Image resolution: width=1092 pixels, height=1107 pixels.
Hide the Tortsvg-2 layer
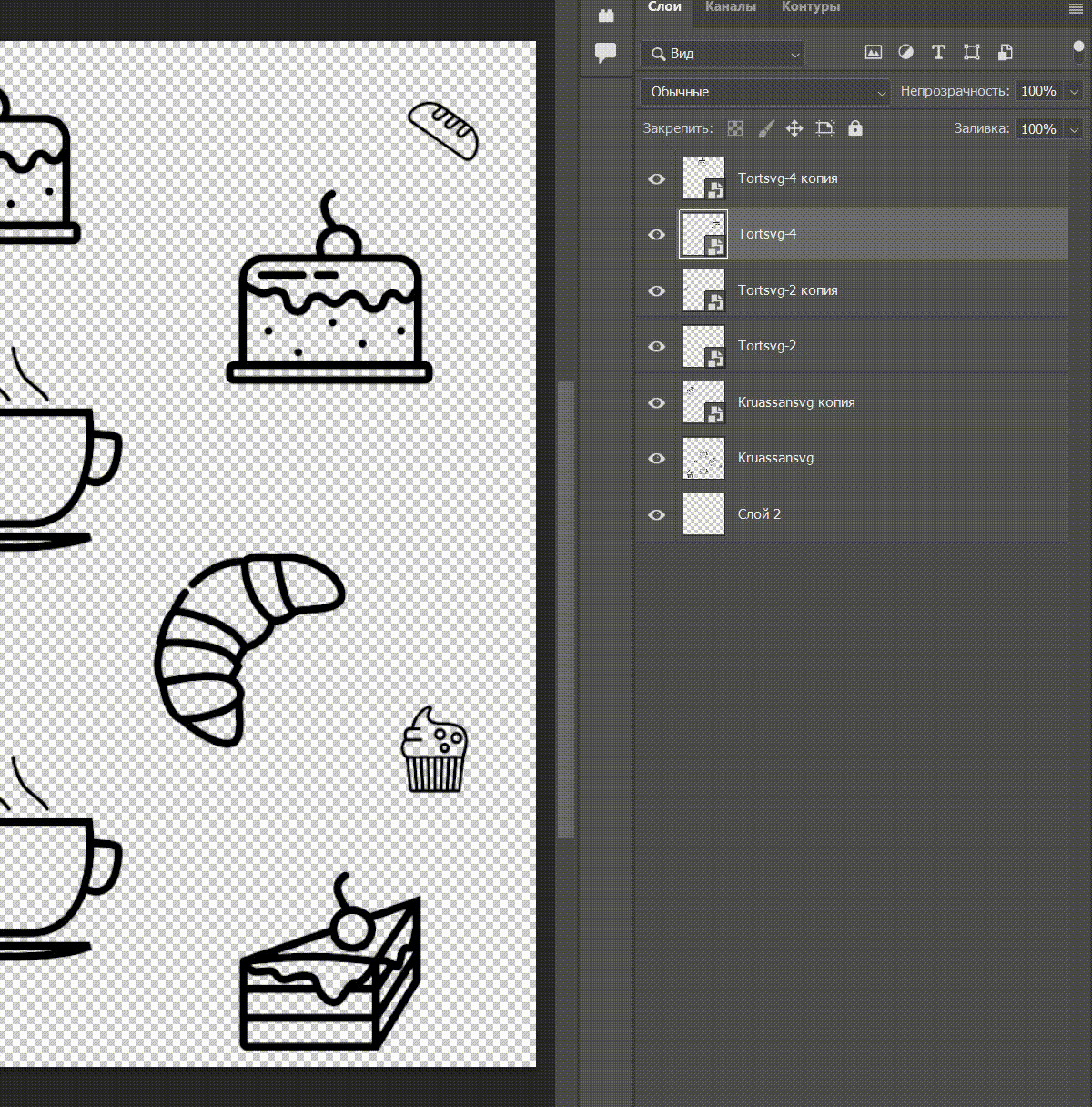[x=656, y=347]
